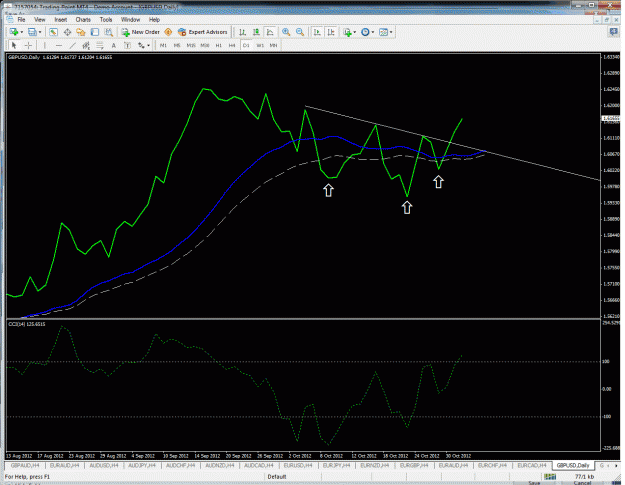Switch to the AUDUSD,H4 chart tab
Screen dimensions: 625x485
click(103, 465)
